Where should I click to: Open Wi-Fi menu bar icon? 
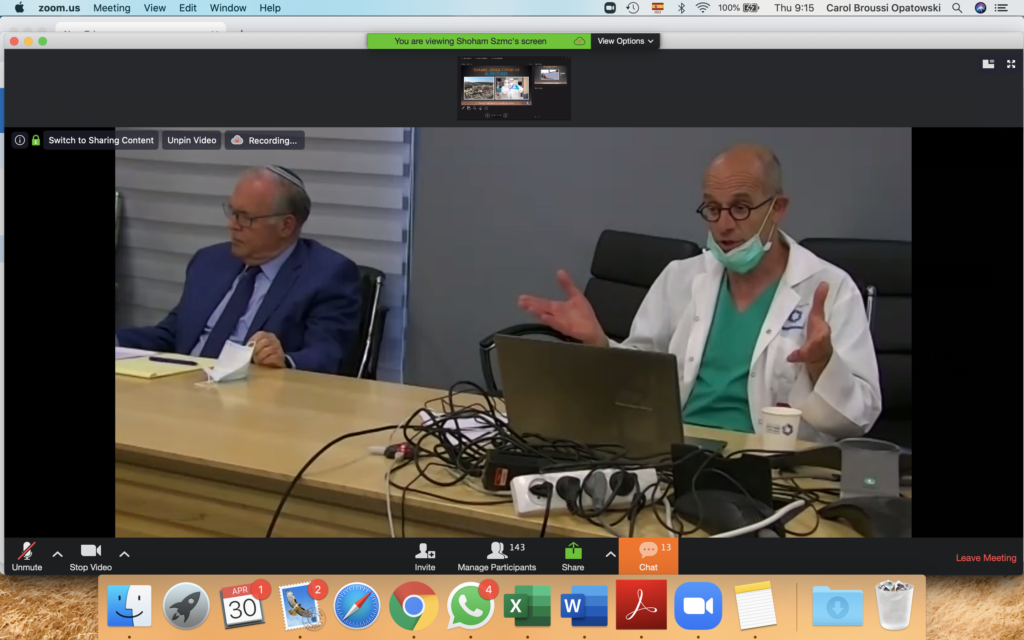point(703,8)
